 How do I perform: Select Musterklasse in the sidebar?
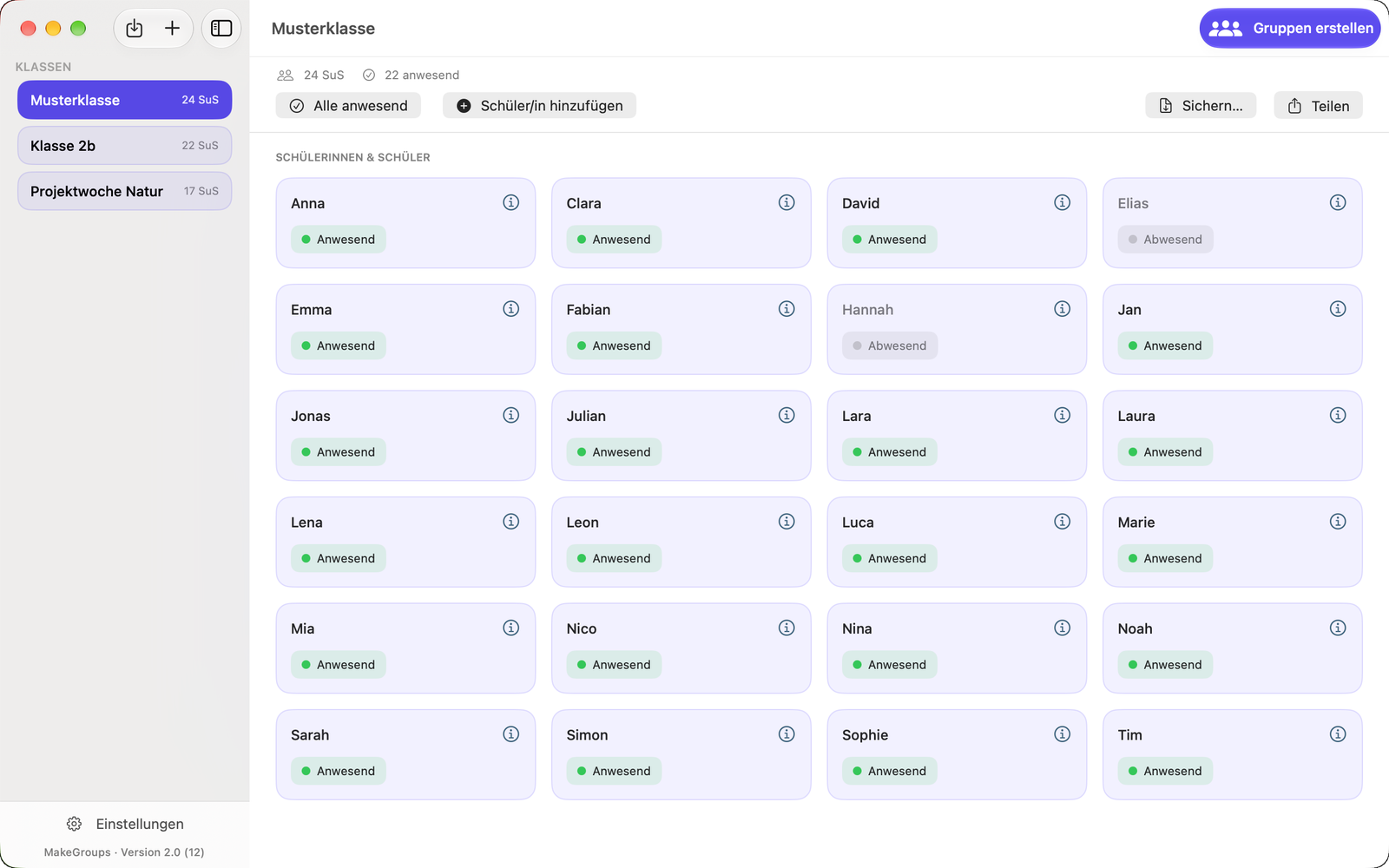point(125,100)
